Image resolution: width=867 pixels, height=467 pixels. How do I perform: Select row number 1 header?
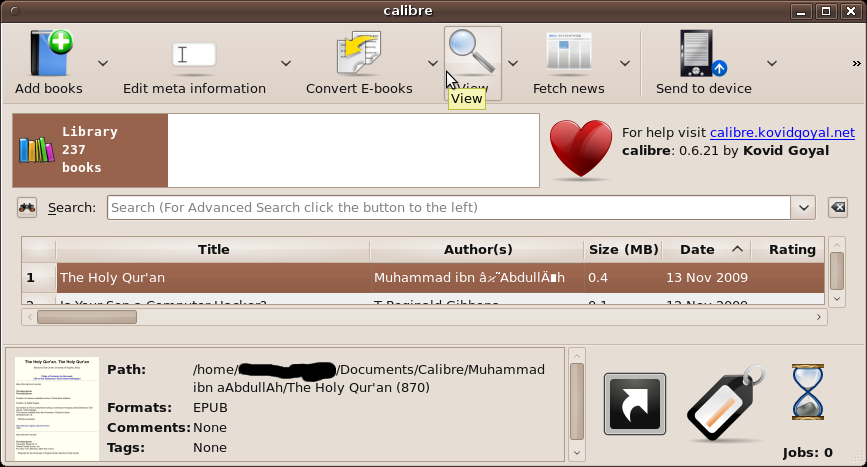pos(39,277)
